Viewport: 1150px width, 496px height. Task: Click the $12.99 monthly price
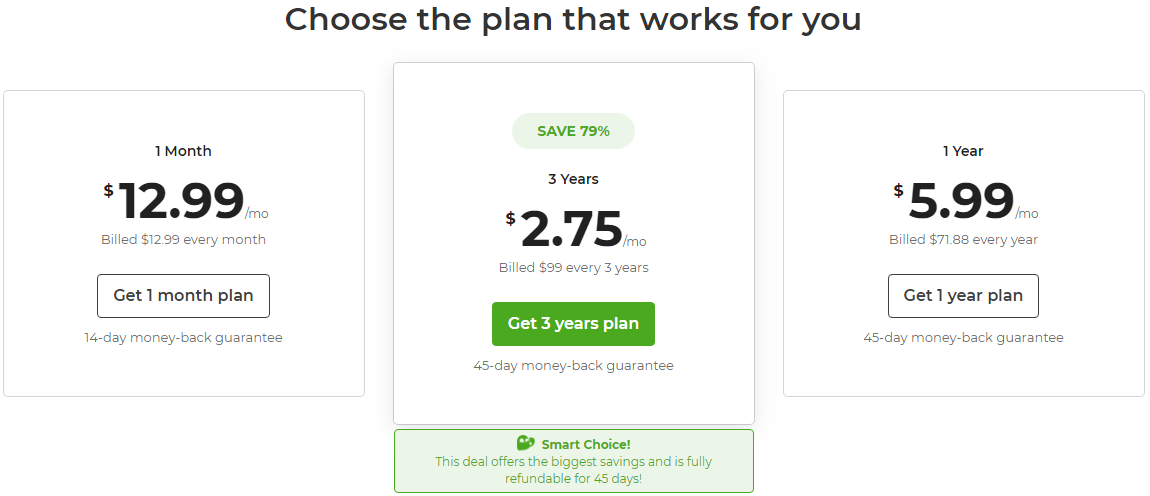tap(186, 200)
